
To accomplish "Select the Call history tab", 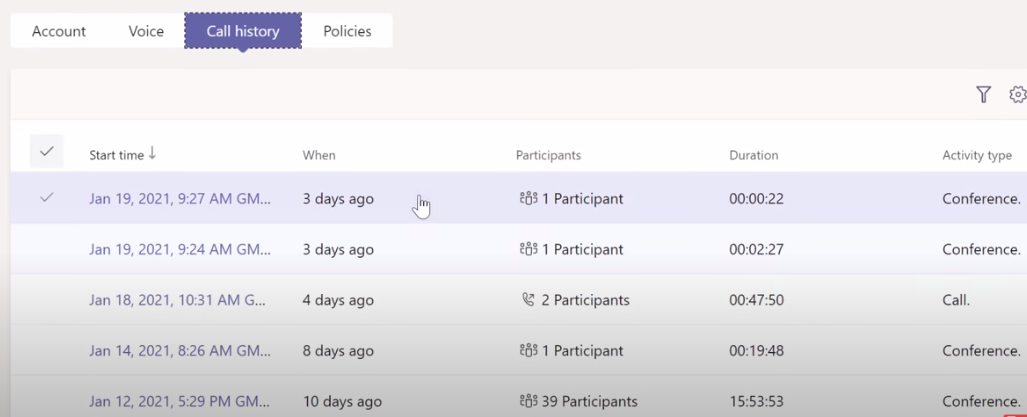I will [x=243, y=31].
